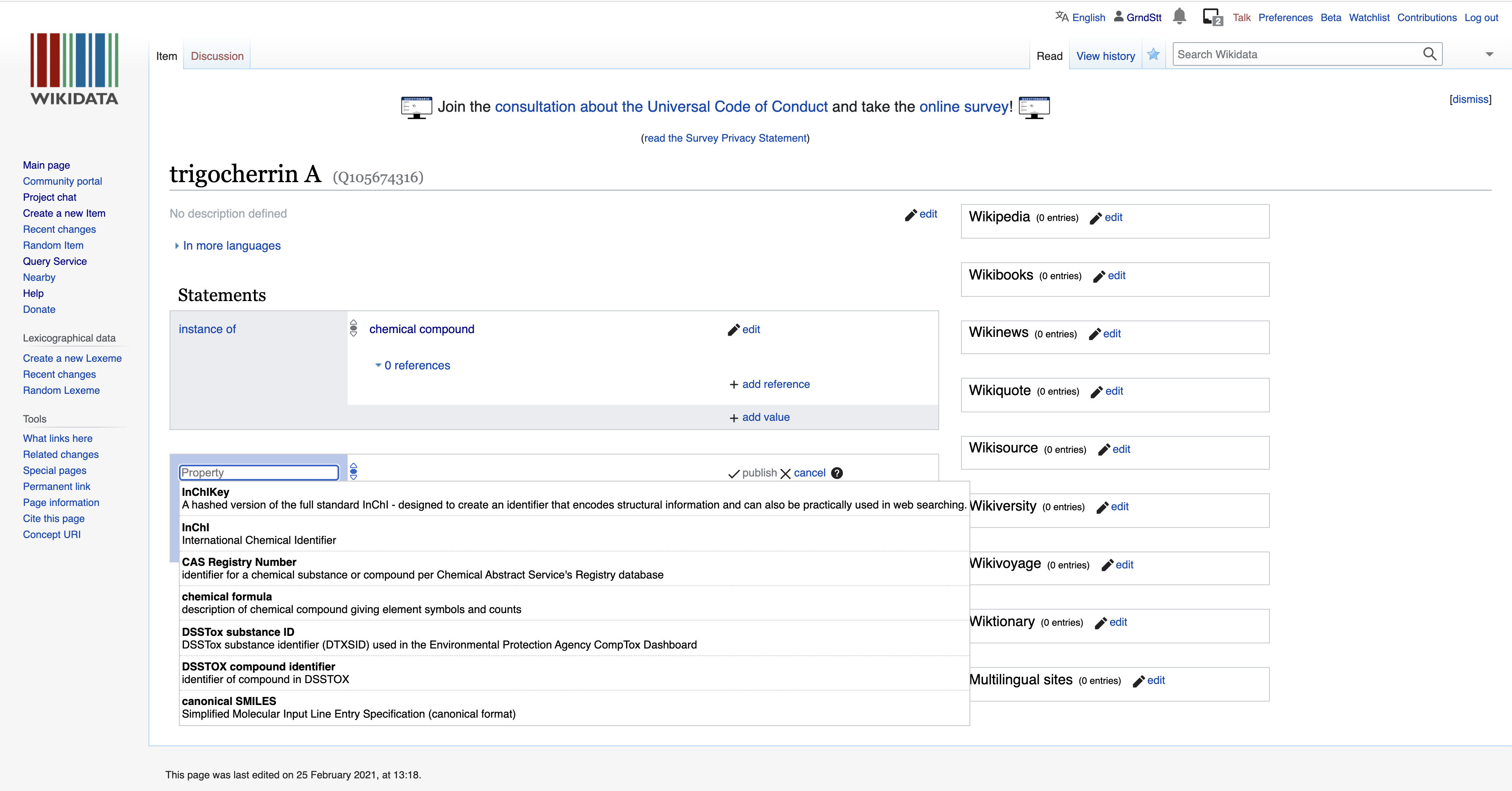The width and height of the screenshot is (1512, 791).
Task: Dismiss the consultation banner
Action: click(x=1470, y=99)
